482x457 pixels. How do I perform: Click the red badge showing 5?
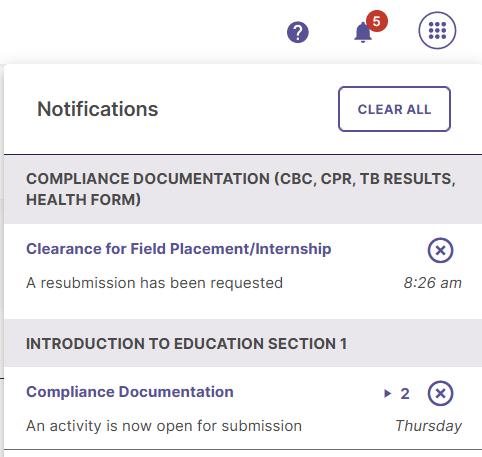[377, 21]
